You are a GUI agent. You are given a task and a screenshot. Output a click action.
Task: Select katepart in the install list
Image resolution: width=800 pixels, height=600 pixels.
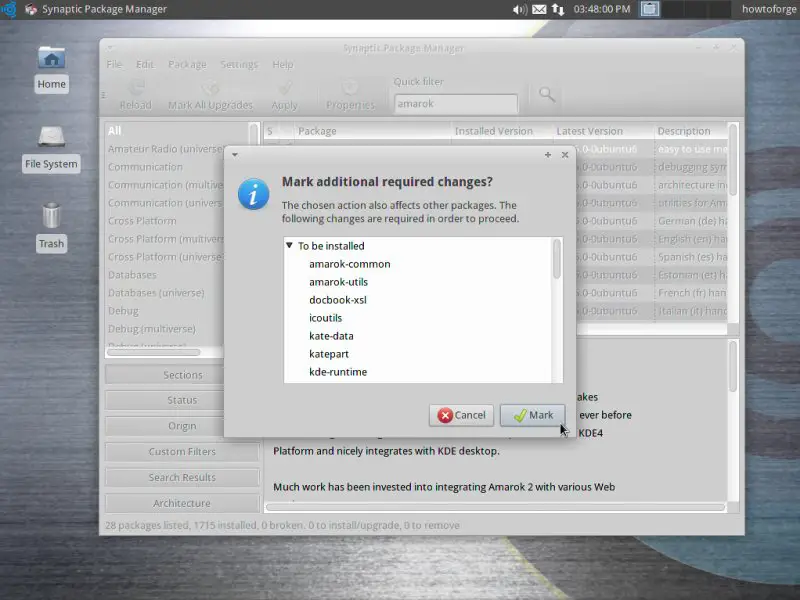point(329,354)
